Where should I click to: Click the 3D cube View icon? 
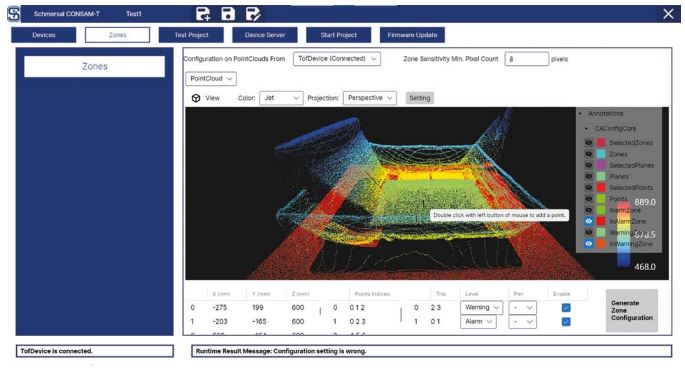tap(196, 98)
